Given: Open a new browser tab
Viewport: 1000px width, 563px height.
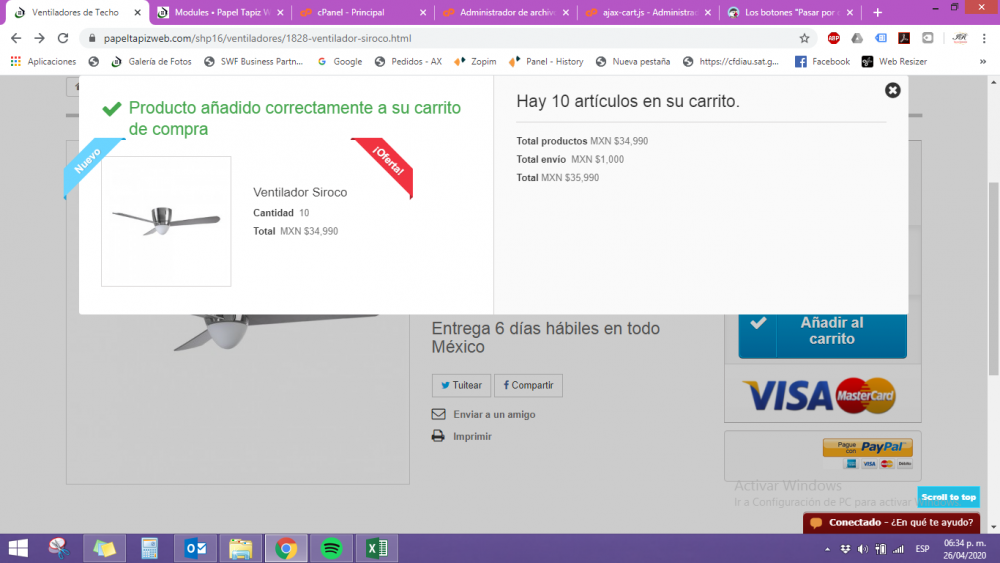Looking at the screenshot, I should point(878,13).
